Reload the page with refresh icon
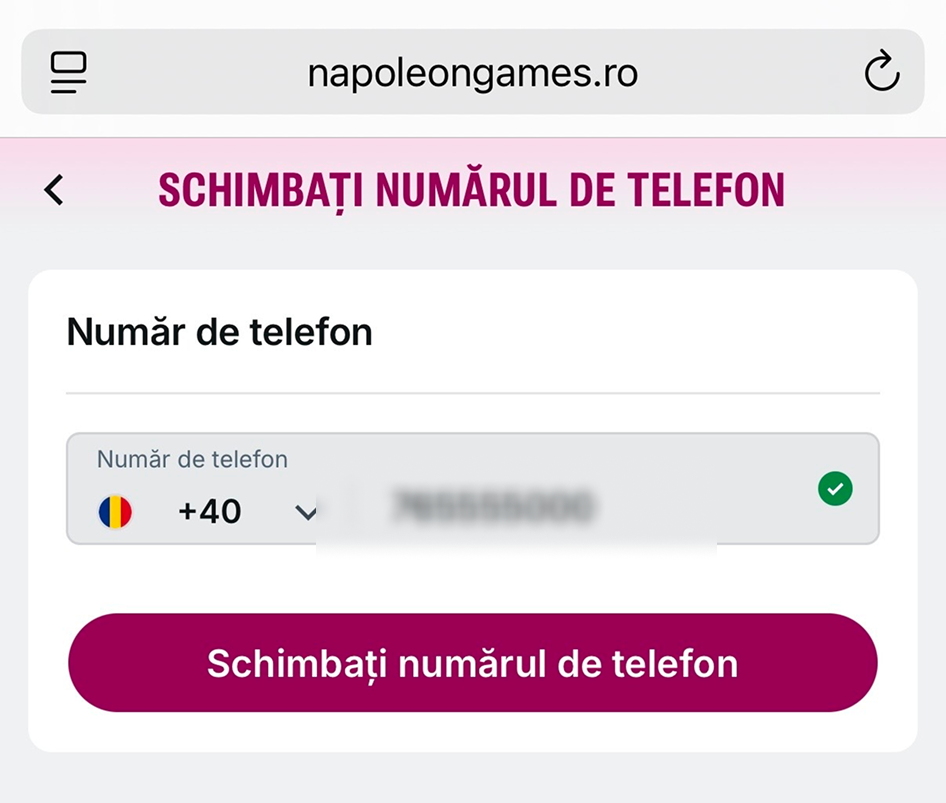946x803 pixels. (881, 71)
